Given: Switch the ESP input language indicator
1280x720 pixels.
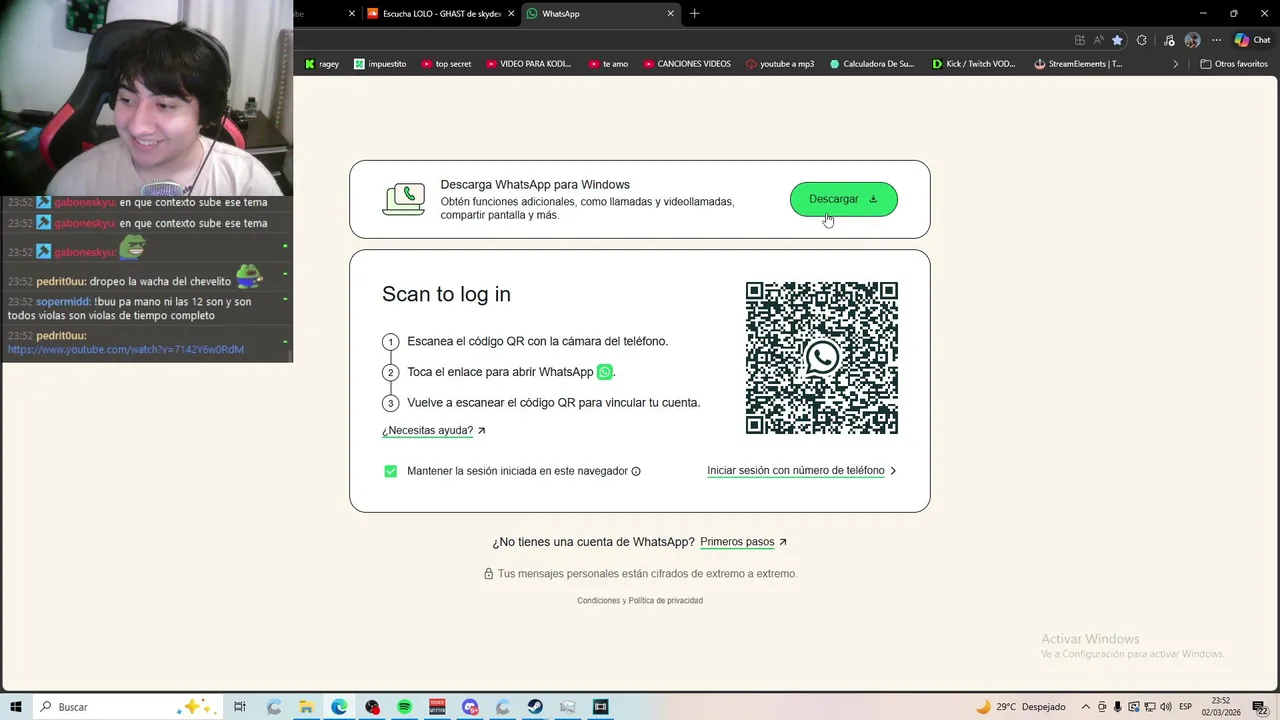Looking at the screenshot, I should pos(1186,707).
